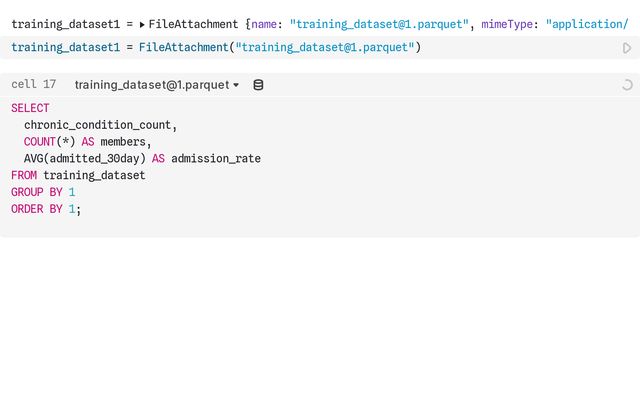The width and height of the screenshot is (640, 400).
Task: Click the ORDER BY 1; clause
Action: [45, 209]
